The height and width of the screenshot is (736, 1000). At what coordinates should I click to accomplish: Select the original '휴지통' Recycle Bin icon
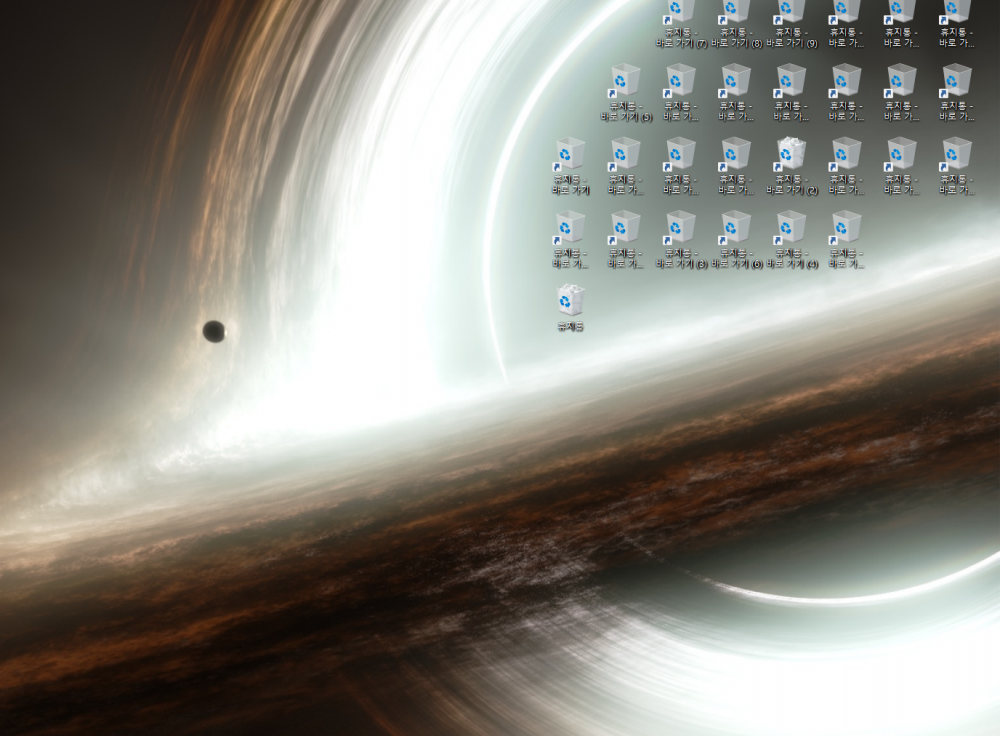tap(570, 308)
